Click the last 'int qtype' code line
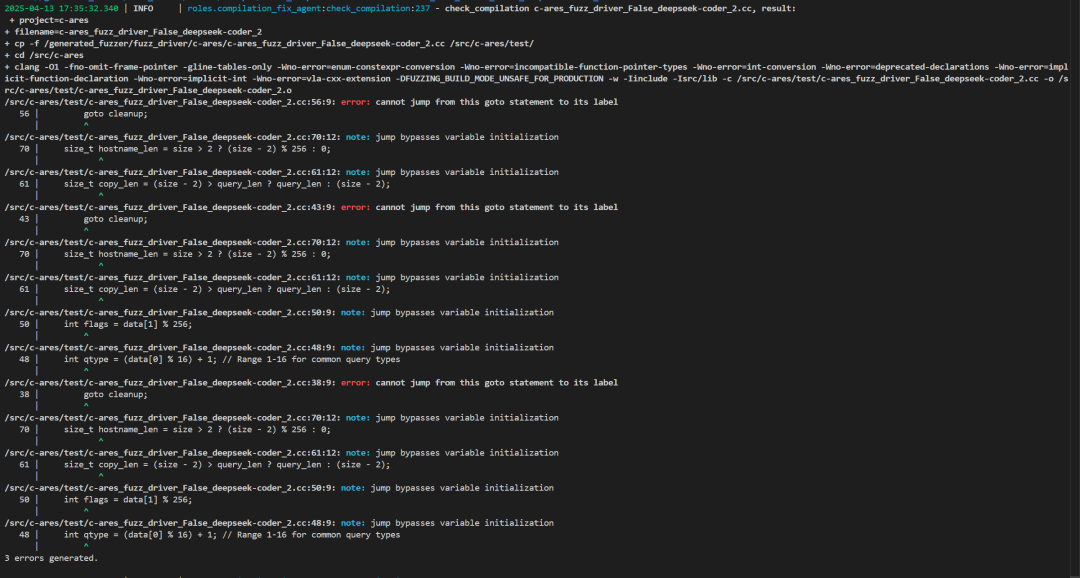 (x=231, y=535)
